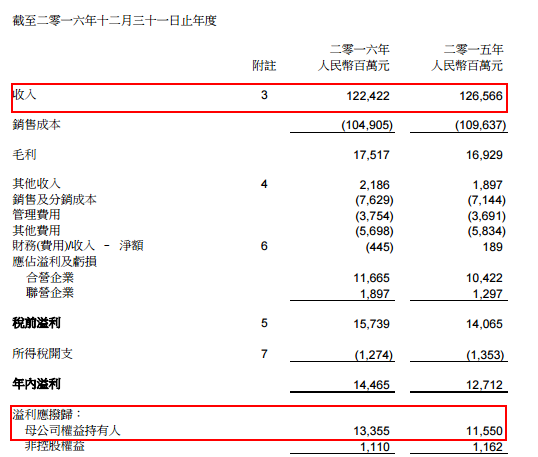Click the 收入 row label

pos(24,95)
